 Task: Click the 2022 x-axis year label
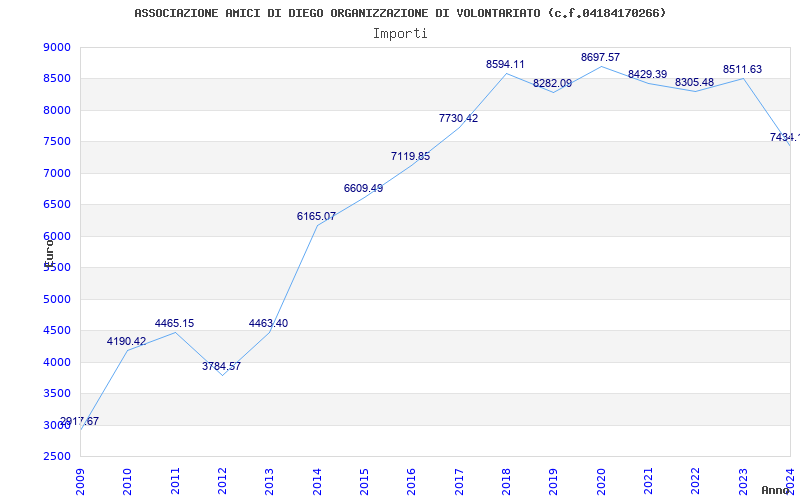(x=695, y=482)
